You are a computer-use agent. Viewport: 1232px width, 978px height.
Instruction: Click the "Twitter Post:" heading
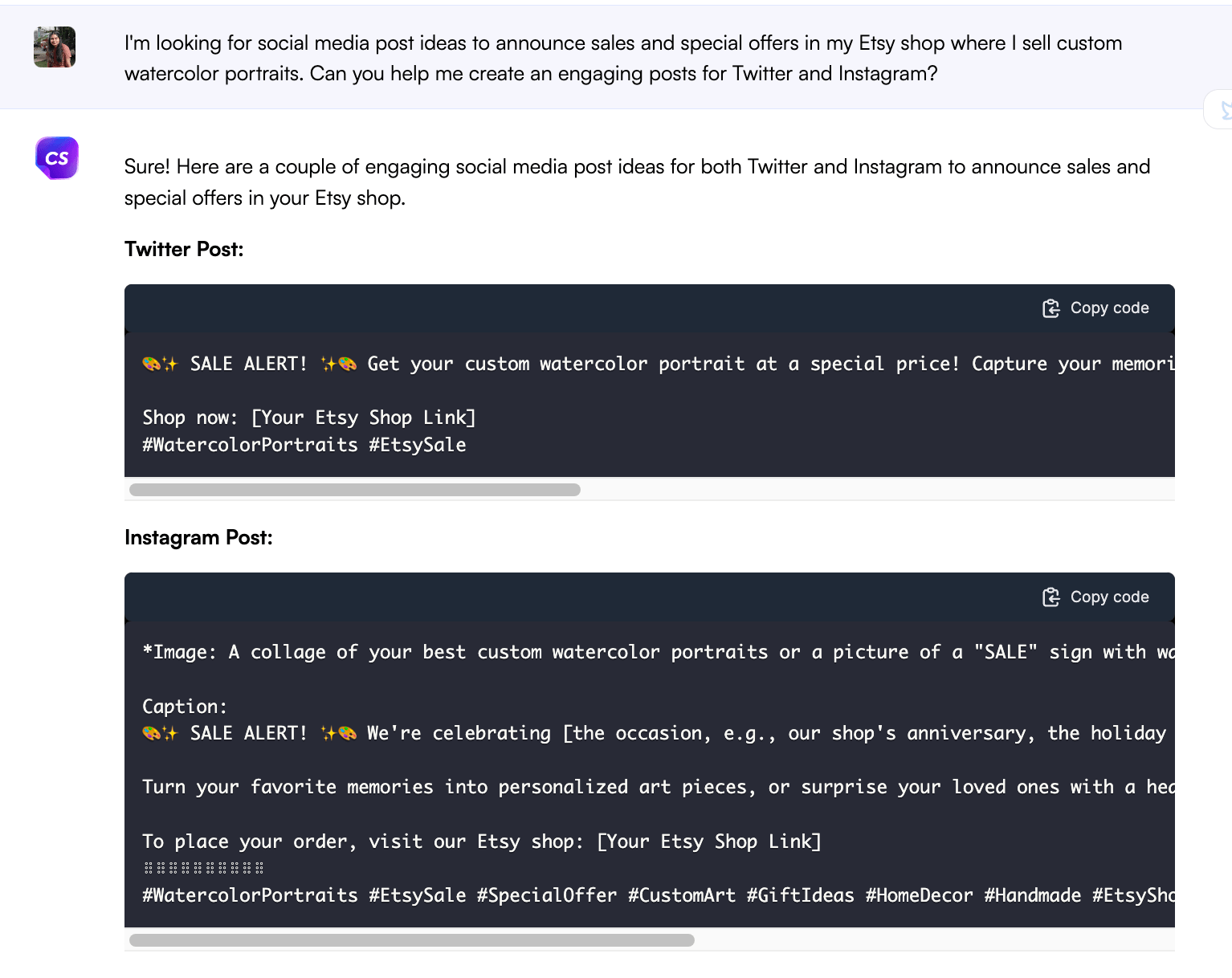tap(184, 250)
